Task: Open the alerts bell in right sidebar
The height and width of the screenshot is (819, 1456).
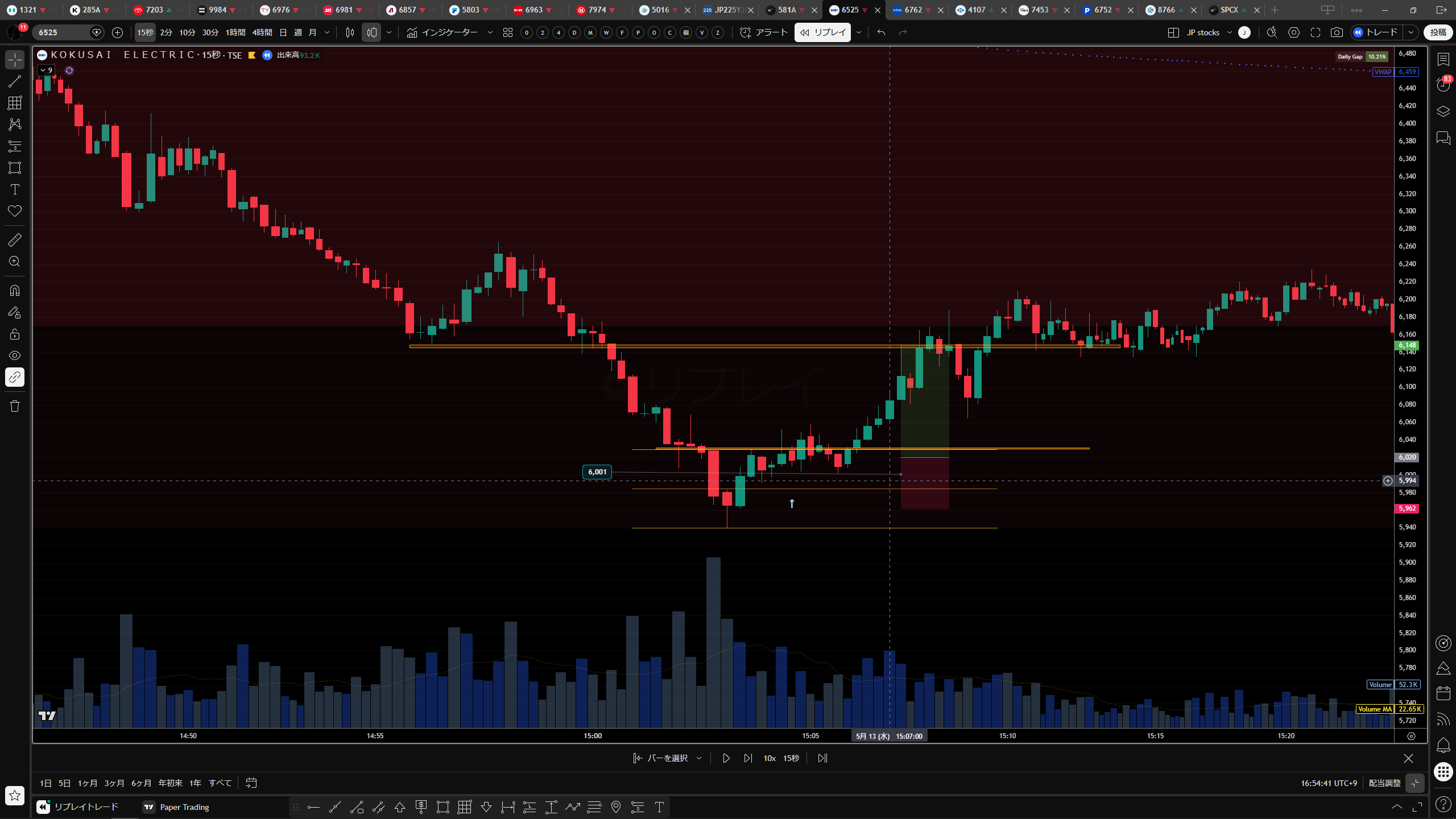Action: click(x=1443, y=745)
